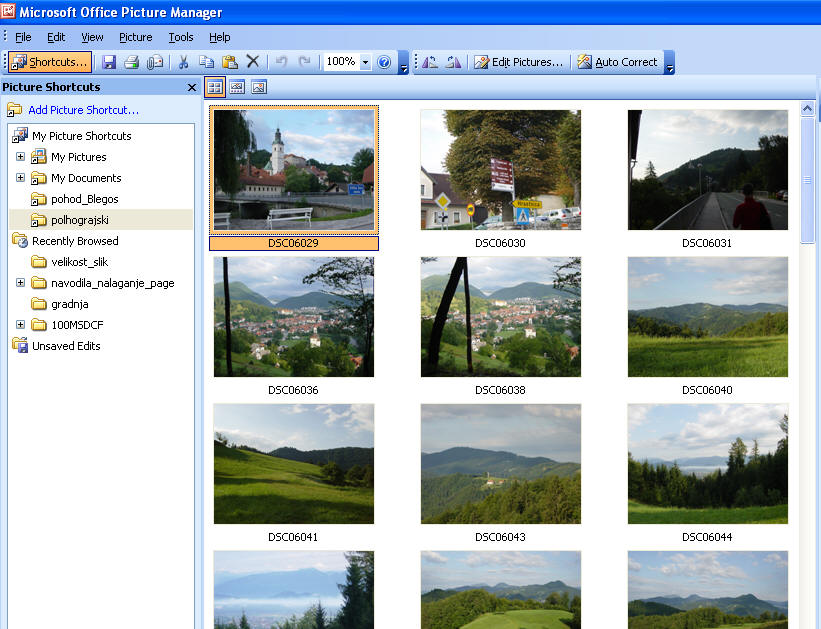This screenshot has height=629, width=821.
Task: Open the Picture menu
Action: coord(136,37)
